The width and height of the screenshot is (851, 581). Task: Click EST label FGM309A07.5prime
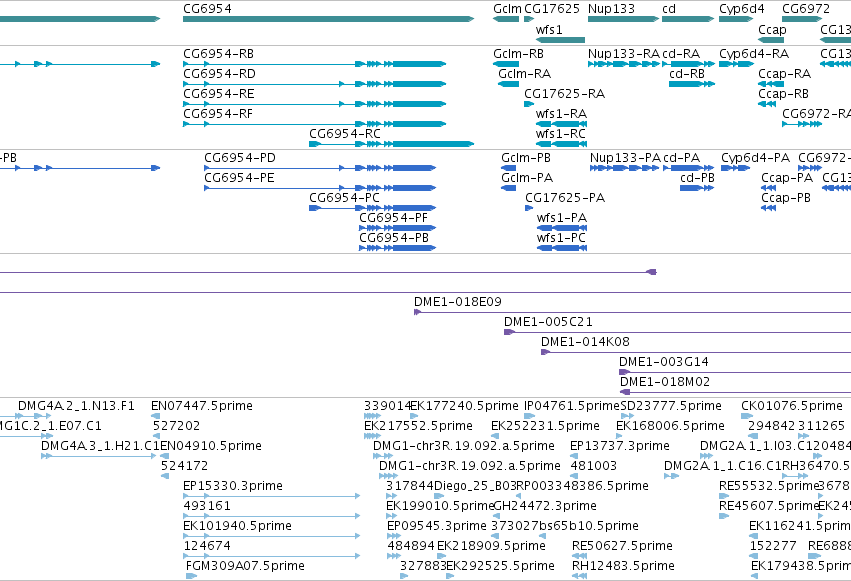[x=245, y=566]
